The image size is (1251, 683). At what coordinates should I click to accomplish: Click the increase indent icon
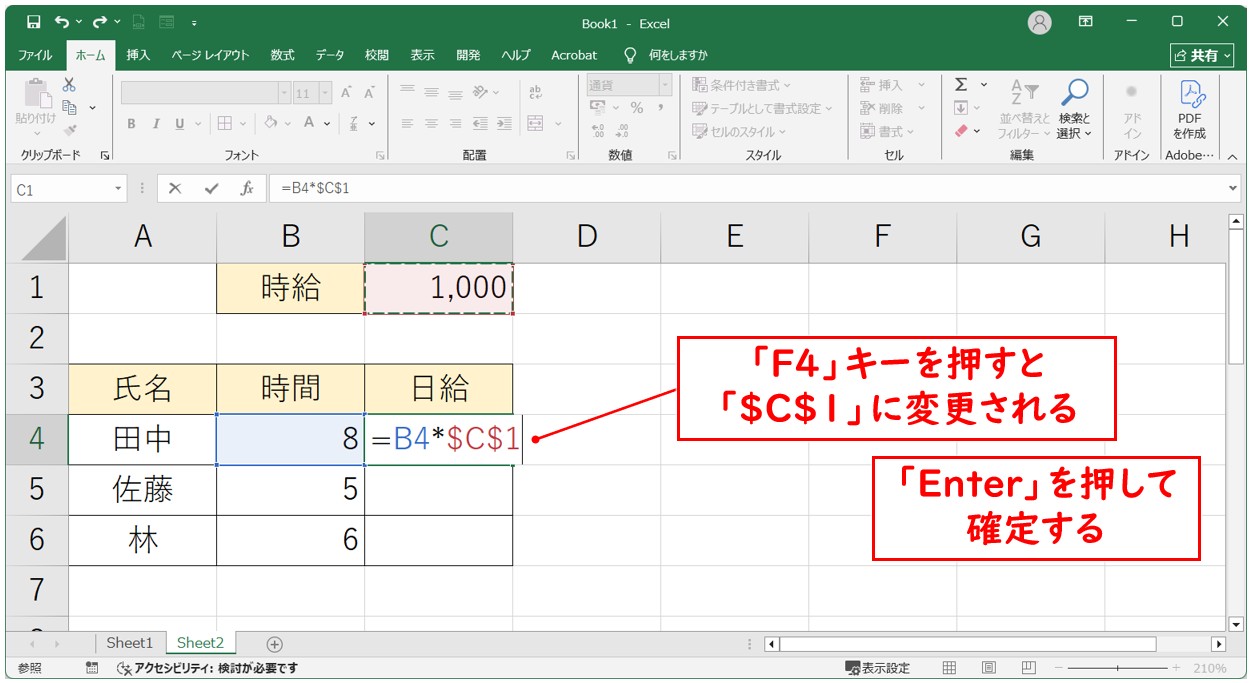(506, 123)
